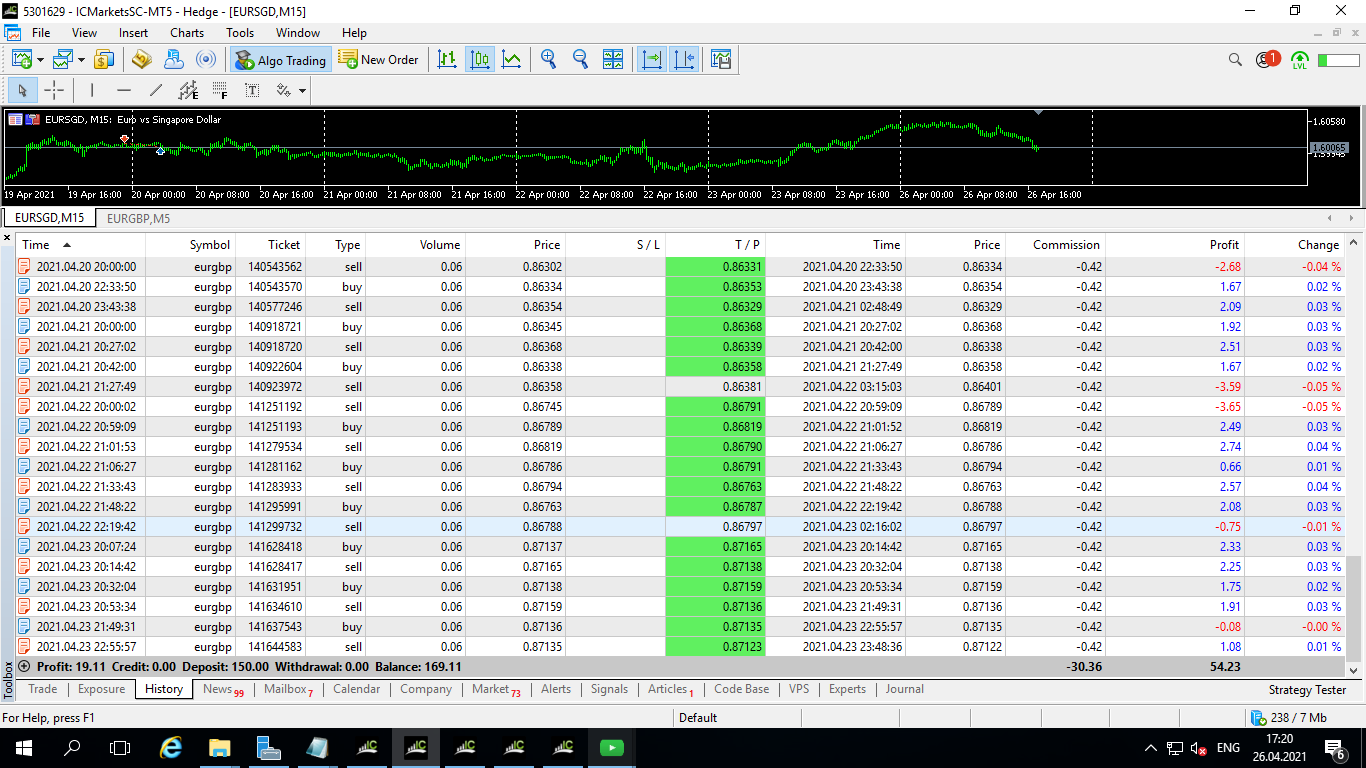1366x768 pixels.
Task: Zoom in on the chart
Action: click(x=548, y=60)
